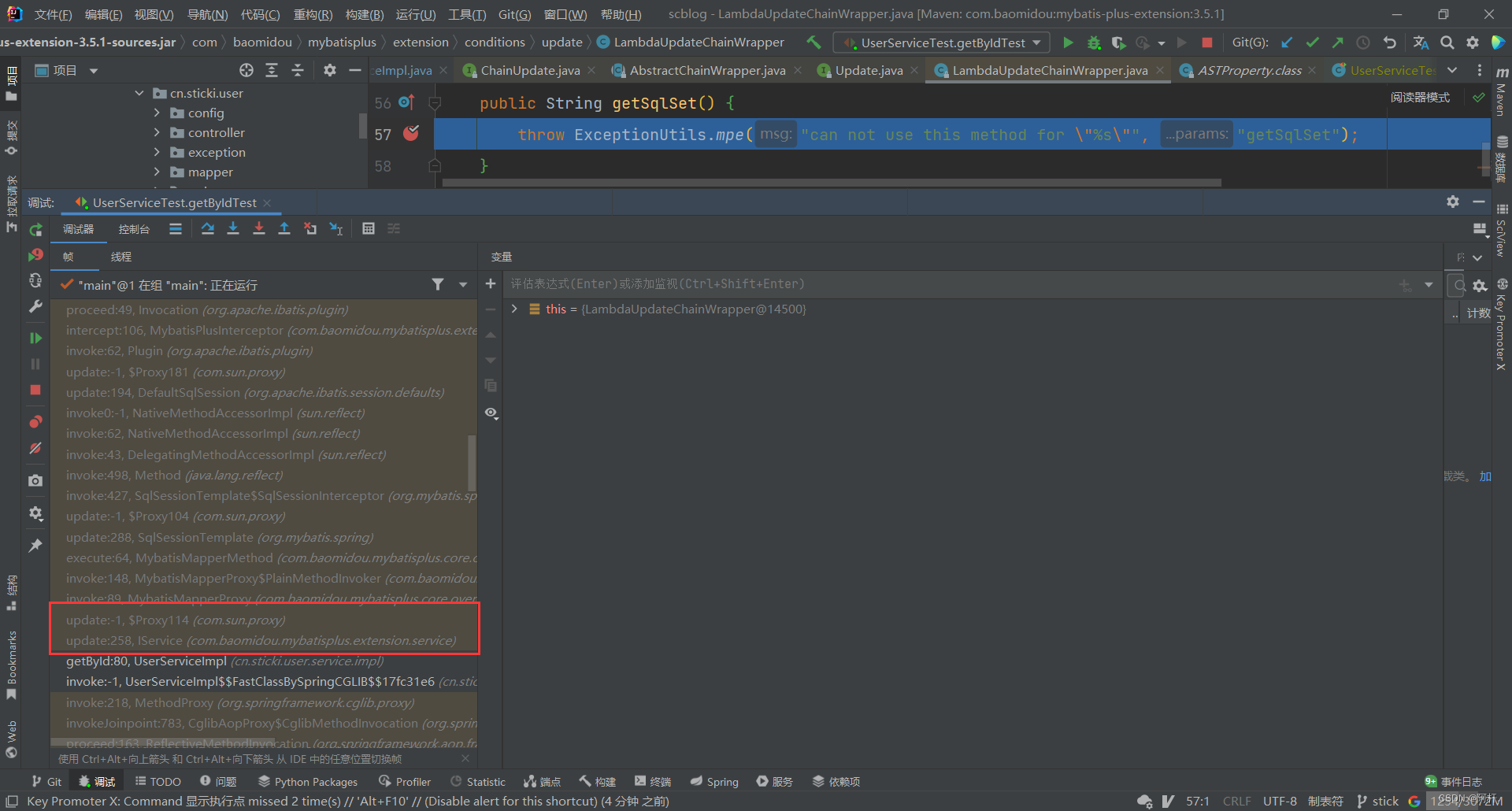Click Force Step Into in debugger toolbar
This screenshot has width=1512, height=811.
pyautogui.click(x=259, y=228)
